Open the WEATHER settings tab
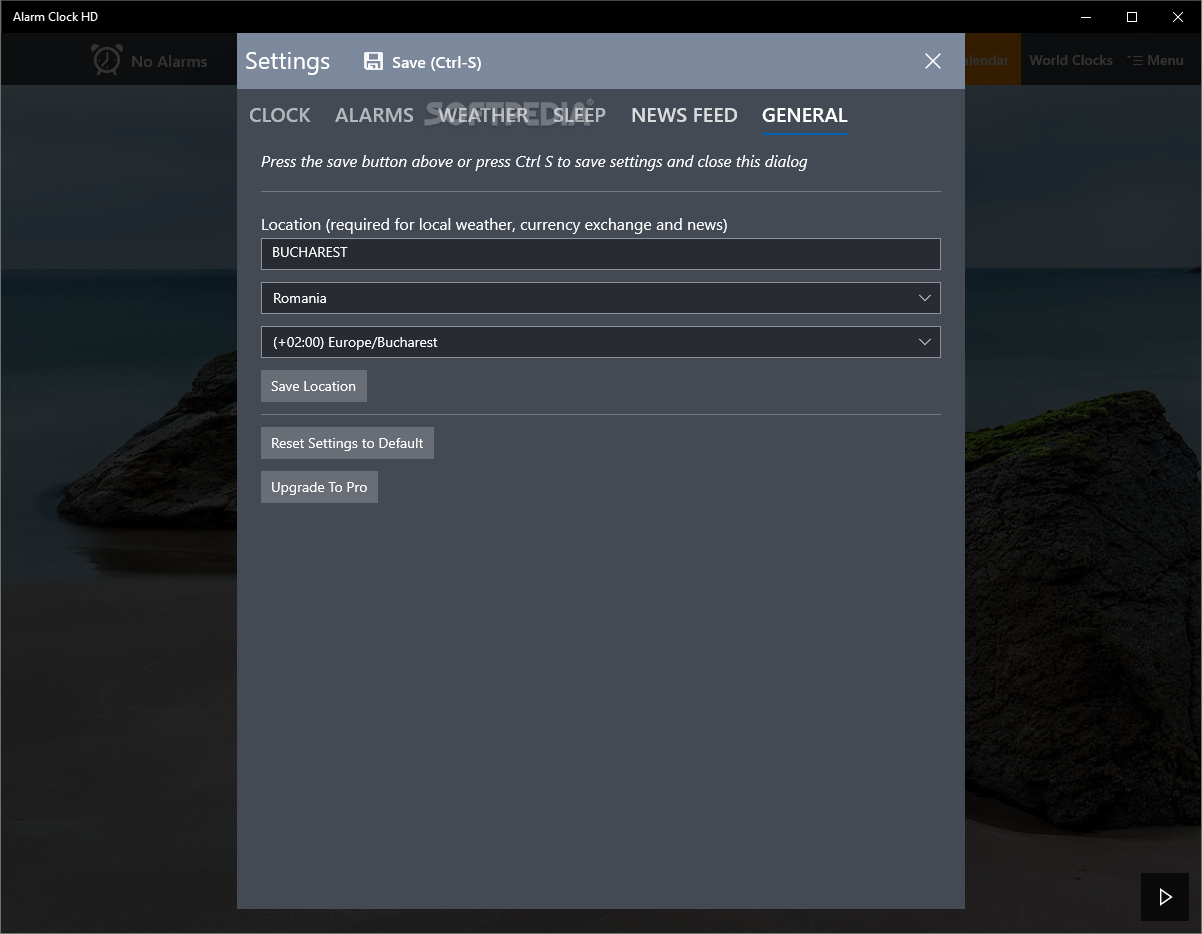 [x=482, y=115]
